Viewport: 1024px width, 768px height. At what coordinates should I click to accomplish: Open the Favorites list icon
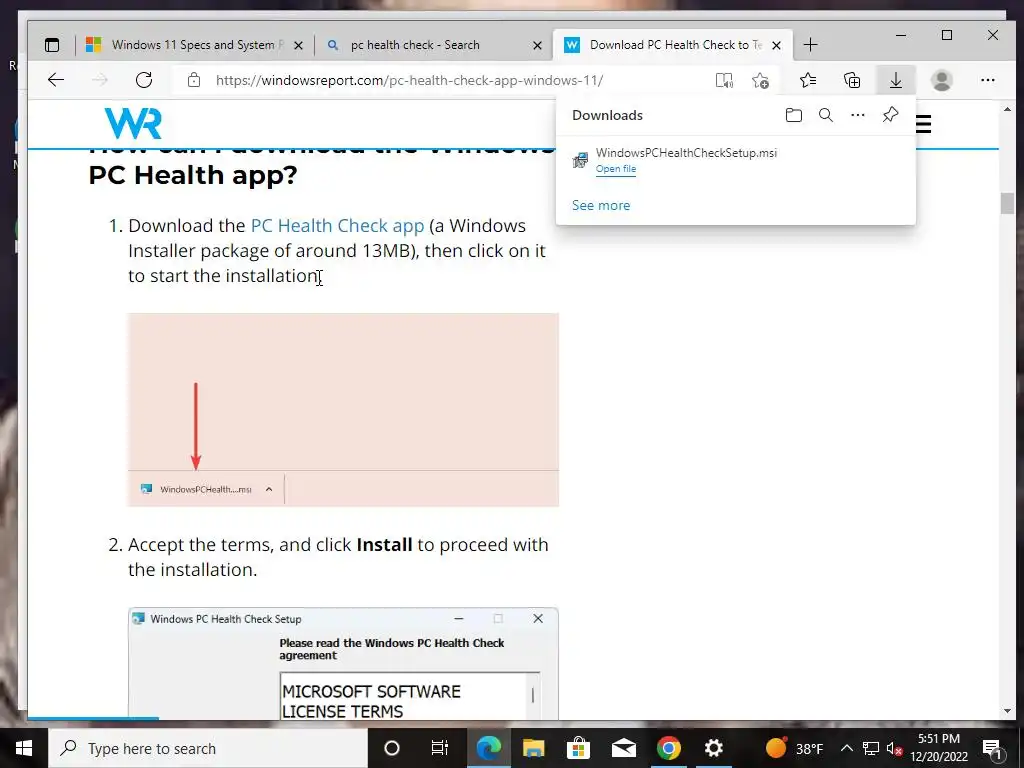pyautogui.click(x=808, y=80)
